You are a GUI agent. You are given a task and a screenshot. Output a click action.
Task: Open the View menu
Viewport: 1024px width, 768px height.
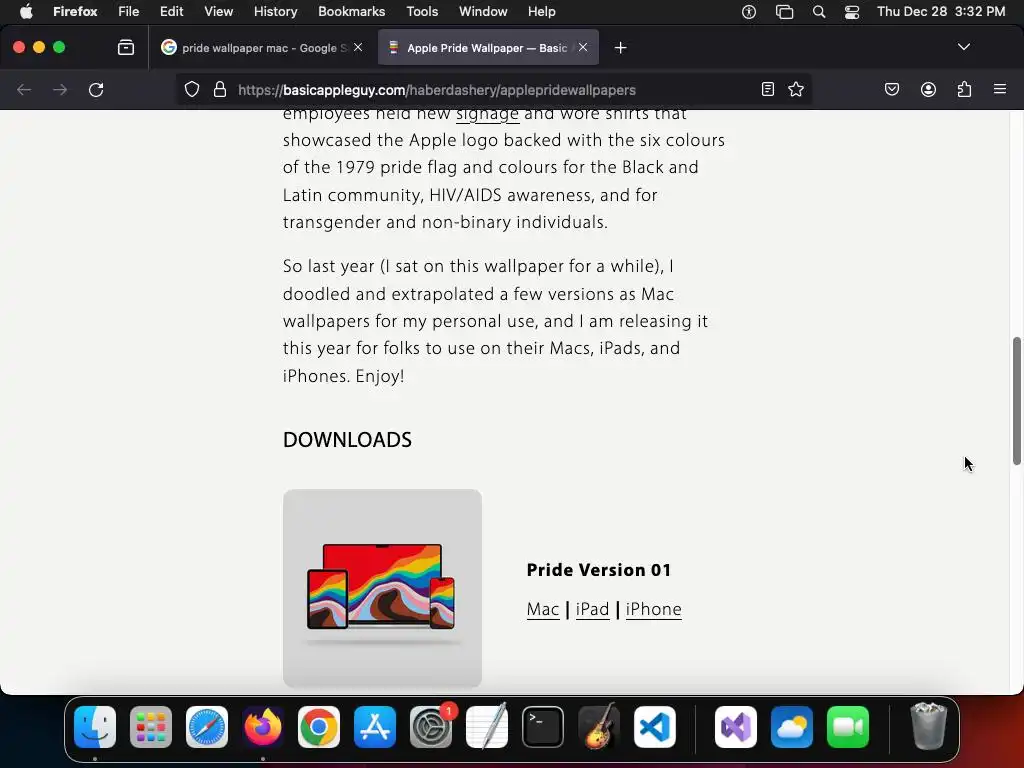pos(218,12)
